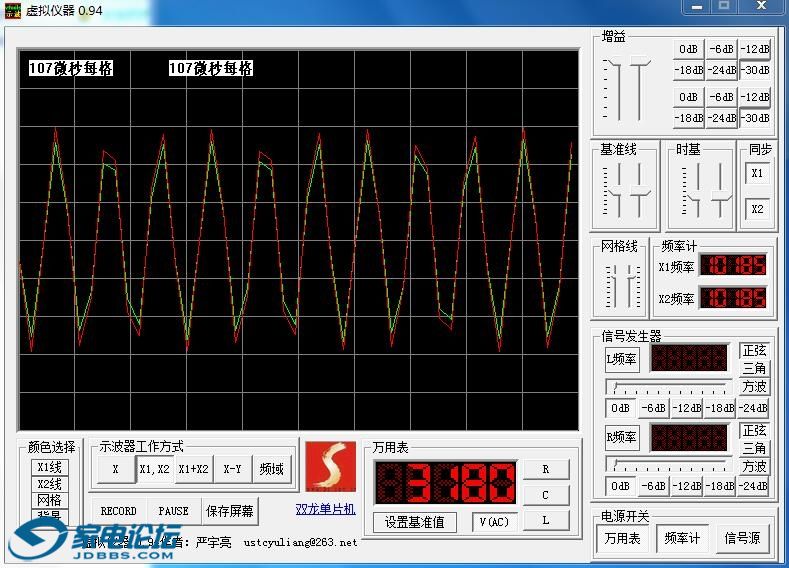This screenshot has height=568, width=789.
Task: Click the R frequency horizontal slider
Action: [x=669, y=464]
